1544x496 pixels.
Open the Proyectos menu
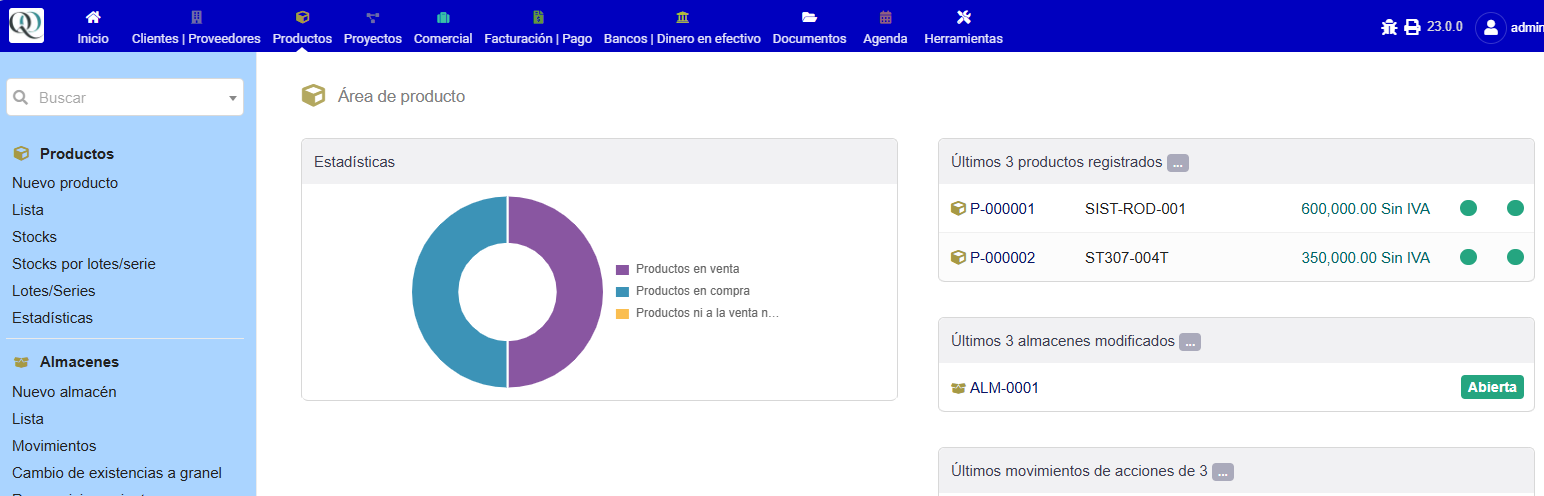pyautogui.click(x=372, y=27)
